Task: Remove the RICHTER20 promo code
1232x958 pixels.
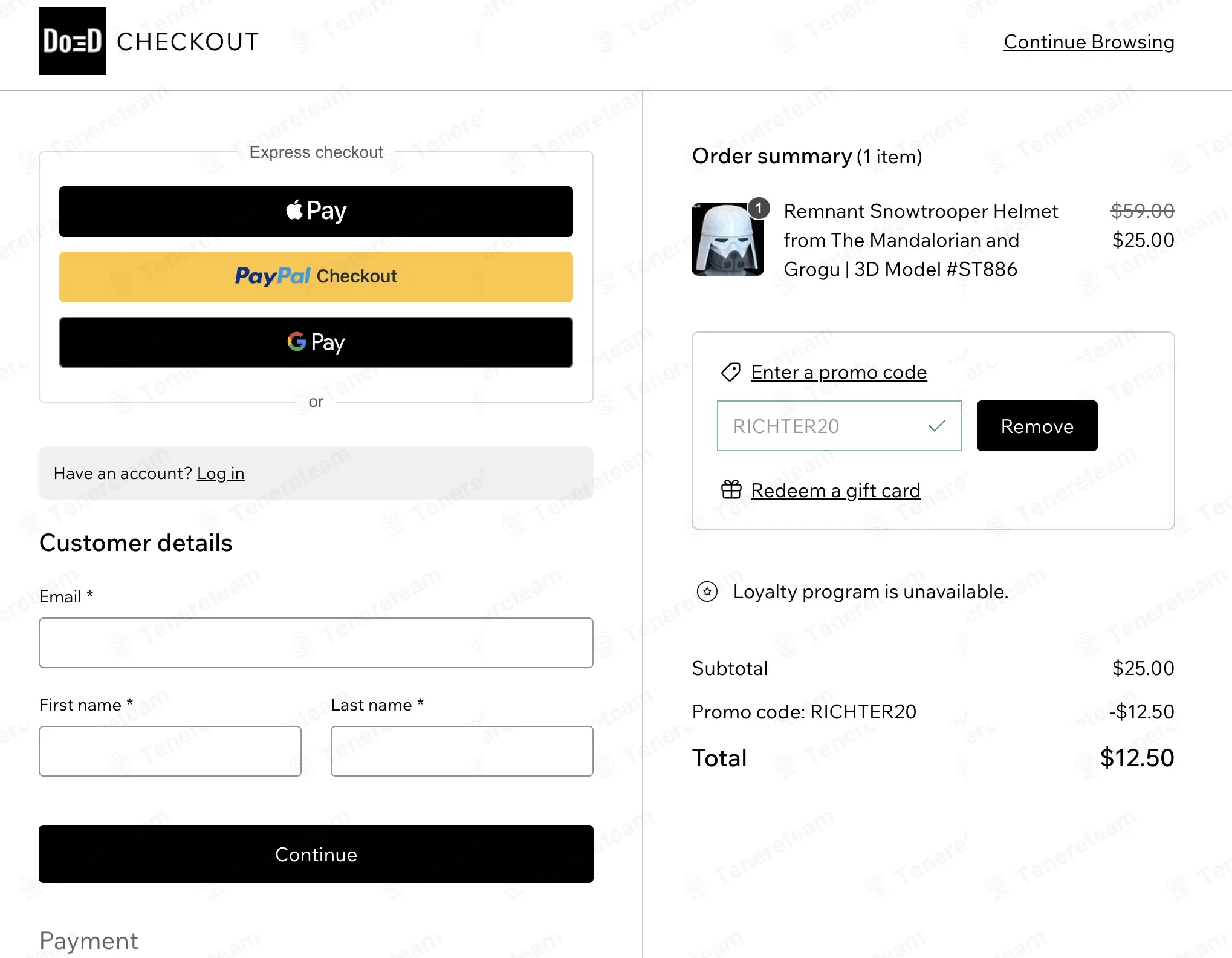Action: (1037, 426)
